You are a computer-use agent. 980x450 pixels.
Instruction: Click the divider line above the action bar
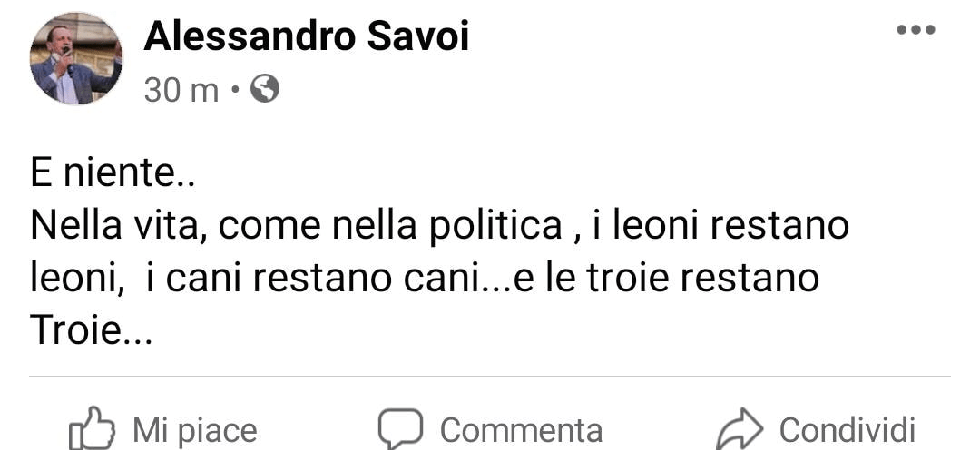click(x=488, y=378)
